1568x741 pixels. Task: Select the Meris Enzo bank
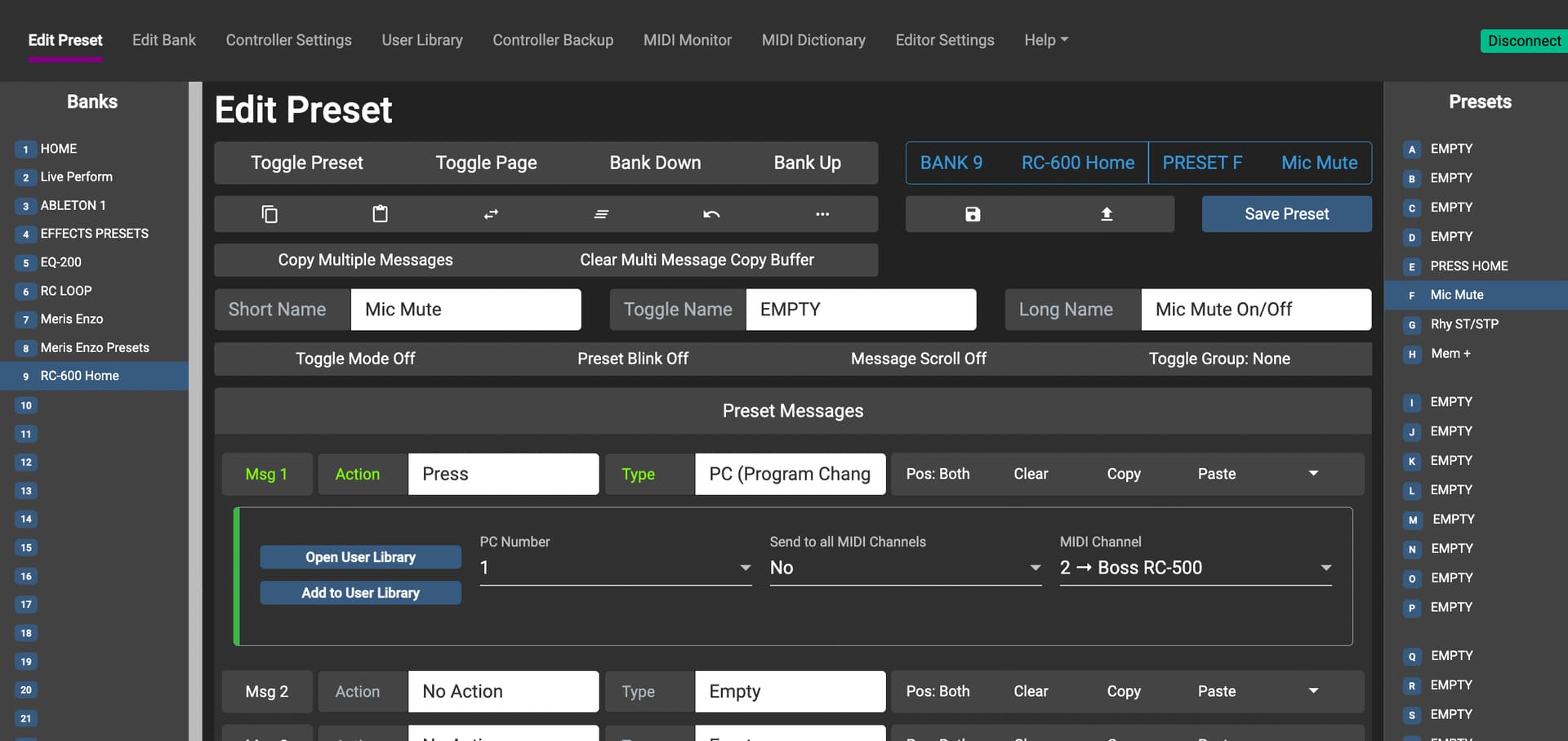pos(72,319)
